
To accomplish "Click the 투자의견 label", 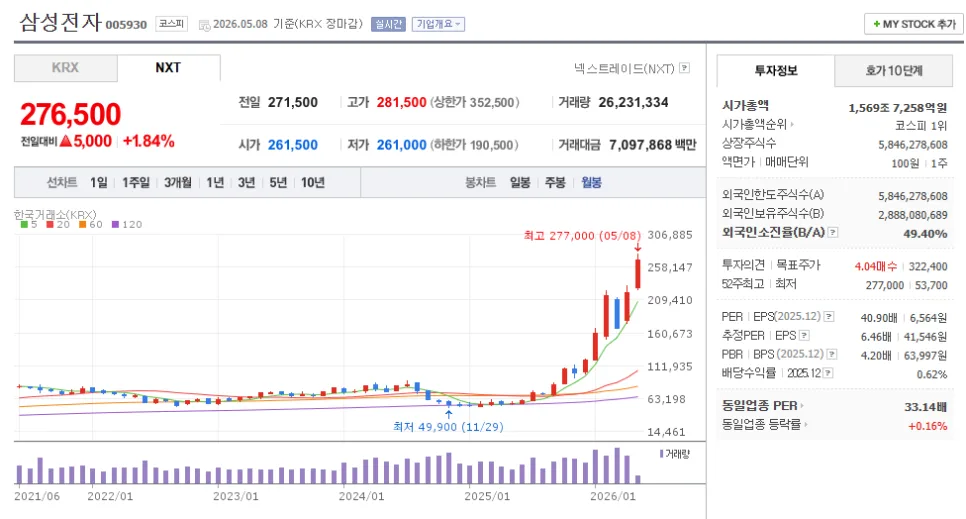I will pyautogui.click(x=743, y=264).
